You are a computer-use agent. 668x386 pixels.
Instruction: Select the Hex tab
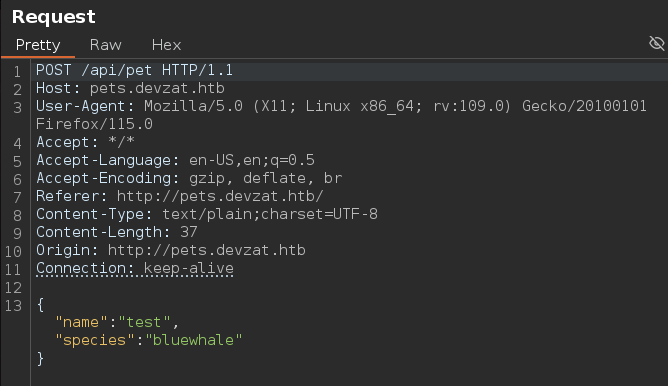point(166,45)
